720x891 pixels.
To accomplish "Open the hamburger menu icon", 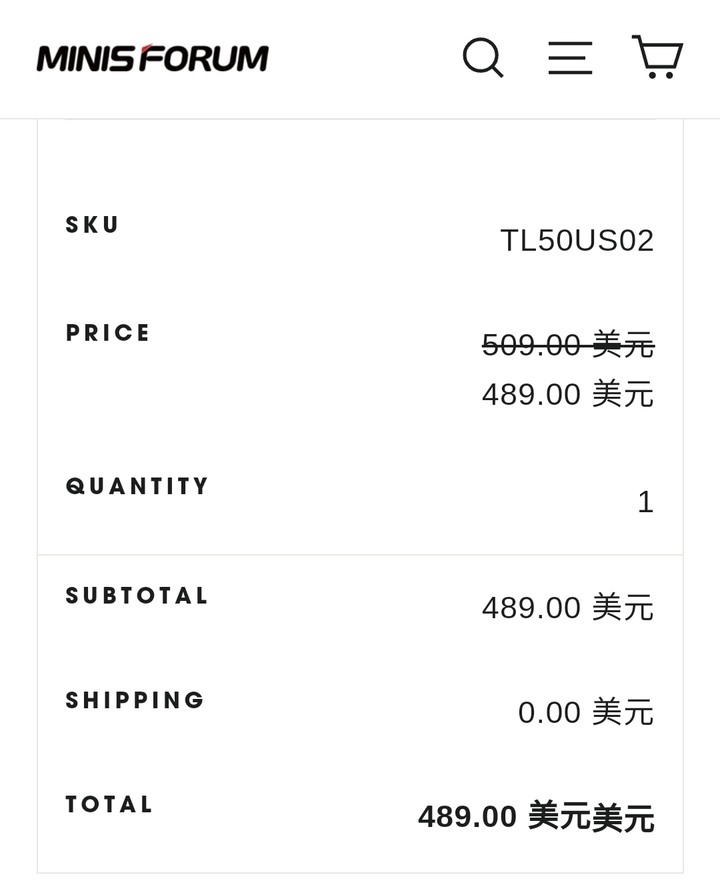I will [x=570, y=57].
